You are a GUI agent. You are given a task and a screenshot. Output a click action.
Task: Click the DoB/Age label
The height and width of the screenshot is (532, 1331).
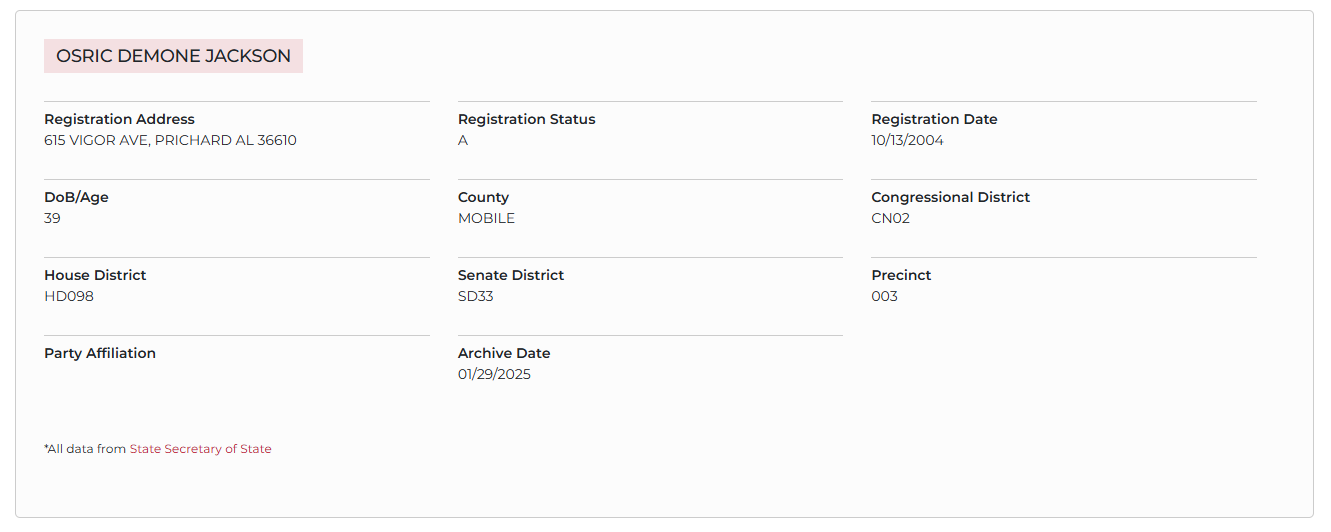click(76, 197)
